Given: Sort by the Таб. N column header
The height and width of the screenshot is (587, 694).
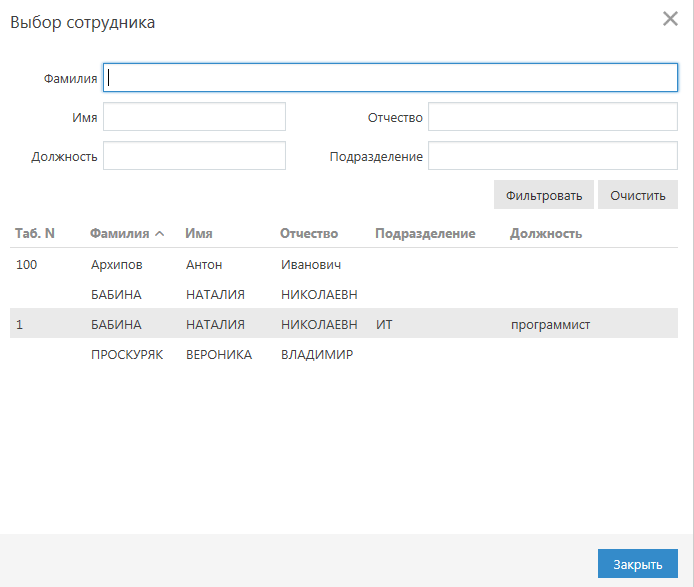Looking at the screenshot, I should pos(35,233).
